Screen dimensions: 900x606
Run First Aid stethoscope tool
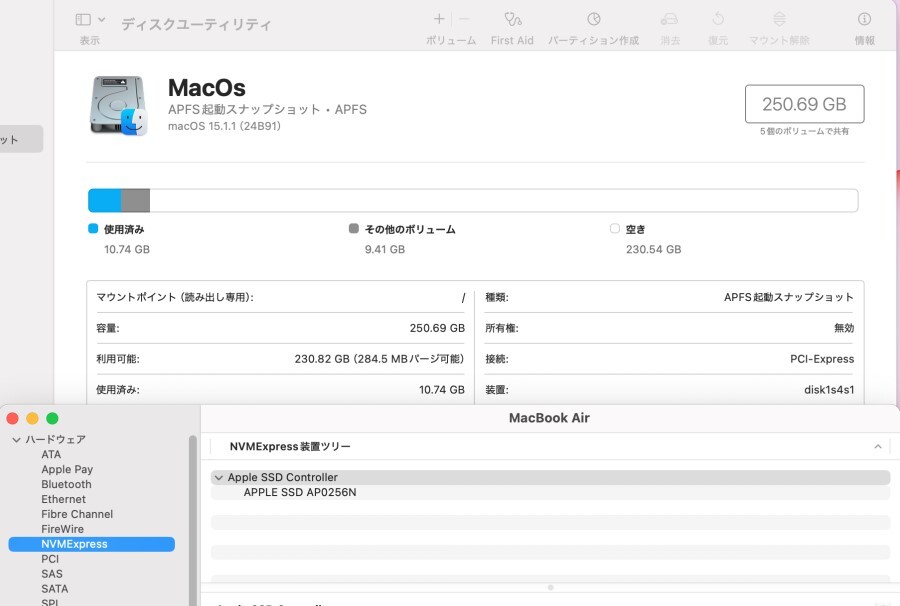pos(513,20)
